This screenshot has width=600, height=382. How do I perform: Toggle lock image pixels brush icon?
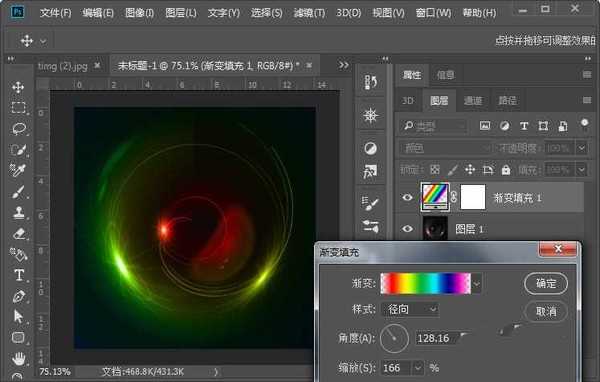(453, 170)
